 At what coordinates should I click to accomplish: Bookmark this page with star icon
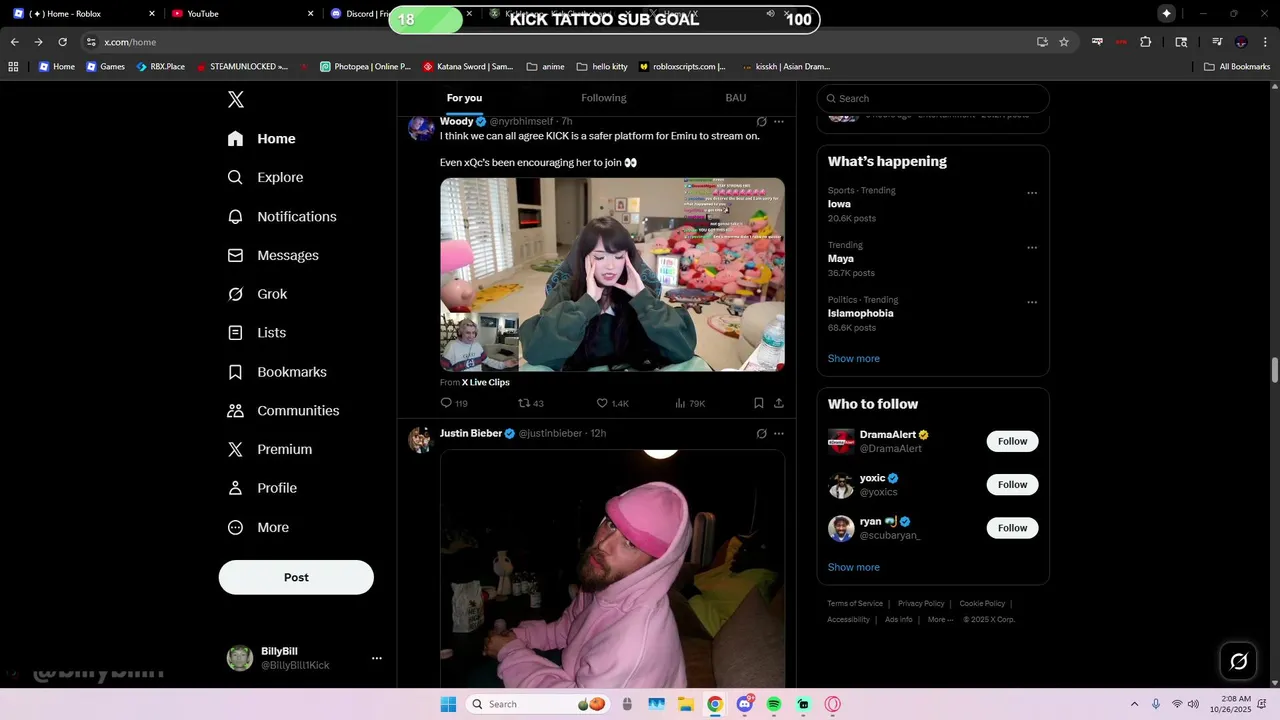pos(1064,42)
